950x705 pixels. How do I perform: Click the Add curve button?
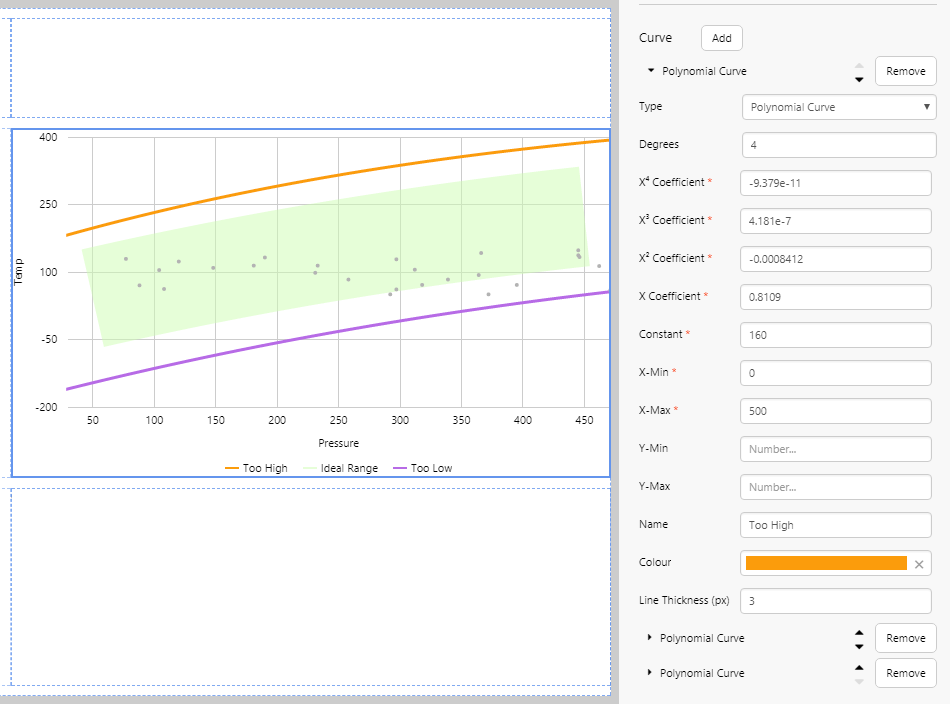[x=722, y=38]
